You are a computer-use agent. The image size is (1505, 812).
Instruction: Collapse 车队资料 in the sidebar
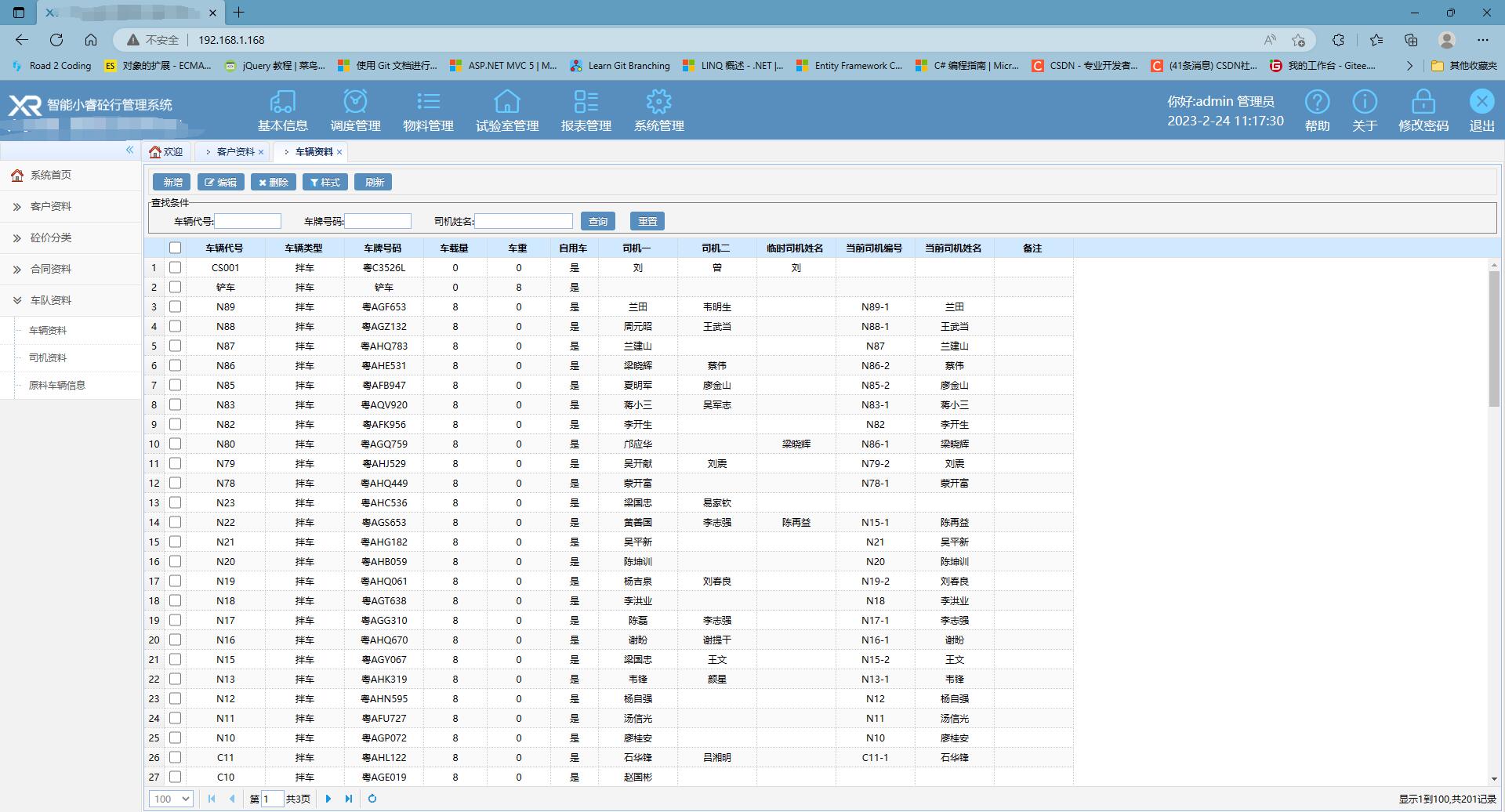(71, 300)
